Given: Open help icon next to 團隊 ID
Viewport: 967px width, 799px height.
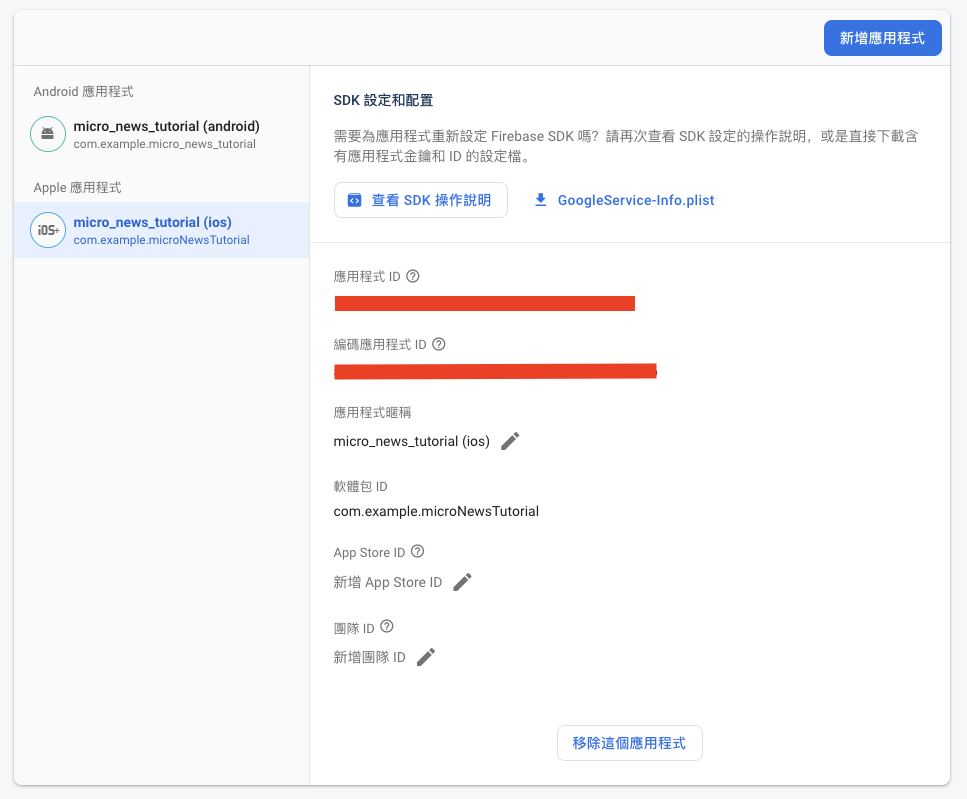Looking at the screenshot, I should tap(387, 626).
